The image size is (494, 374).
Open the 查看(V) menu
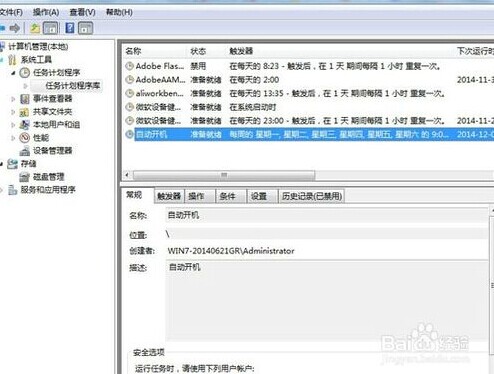(x=82, y=12)
